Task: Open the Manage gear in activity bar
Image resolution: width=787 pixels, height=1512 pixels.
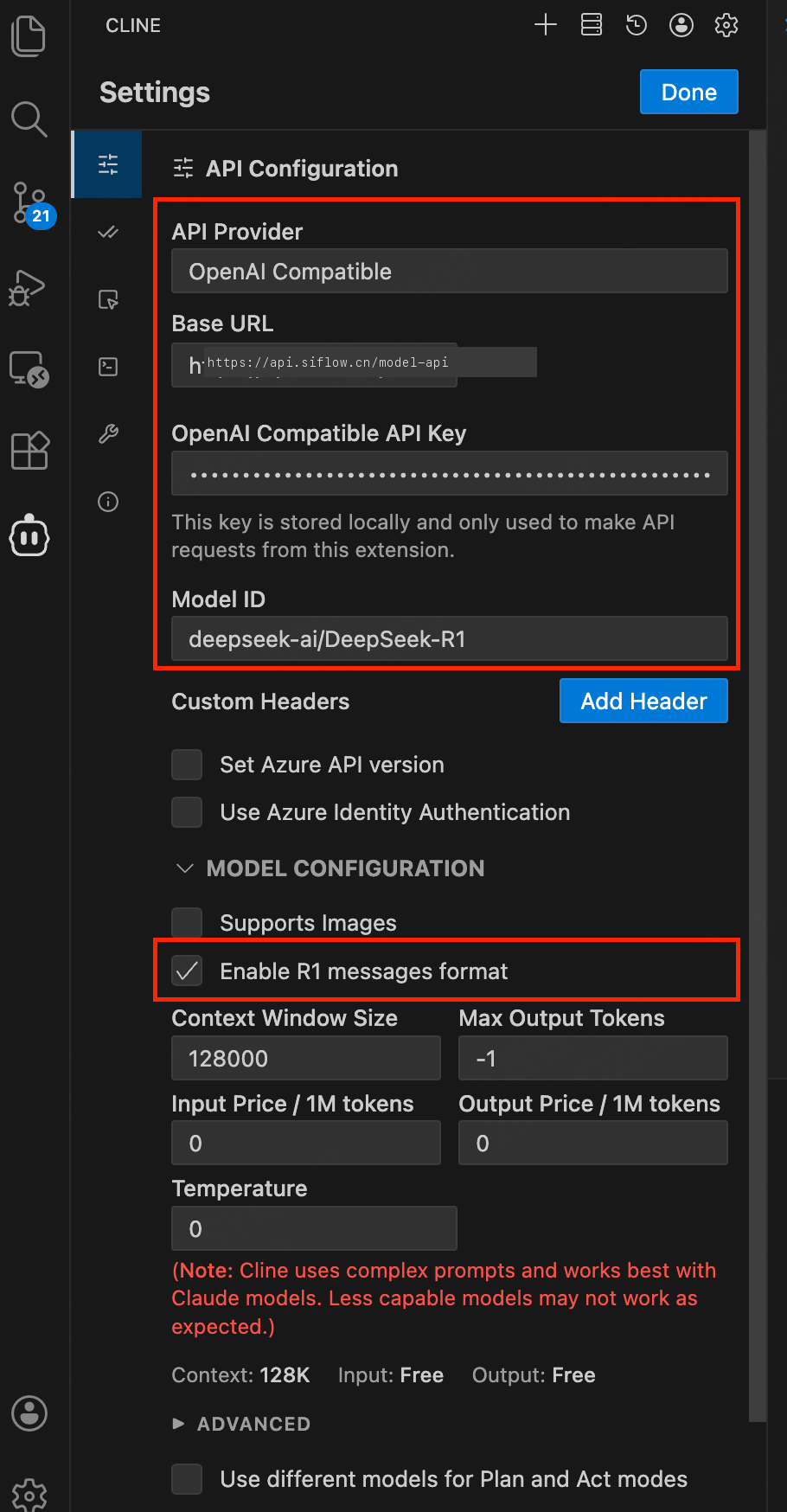Action: pyautogui.click(x=29, y=1494)
